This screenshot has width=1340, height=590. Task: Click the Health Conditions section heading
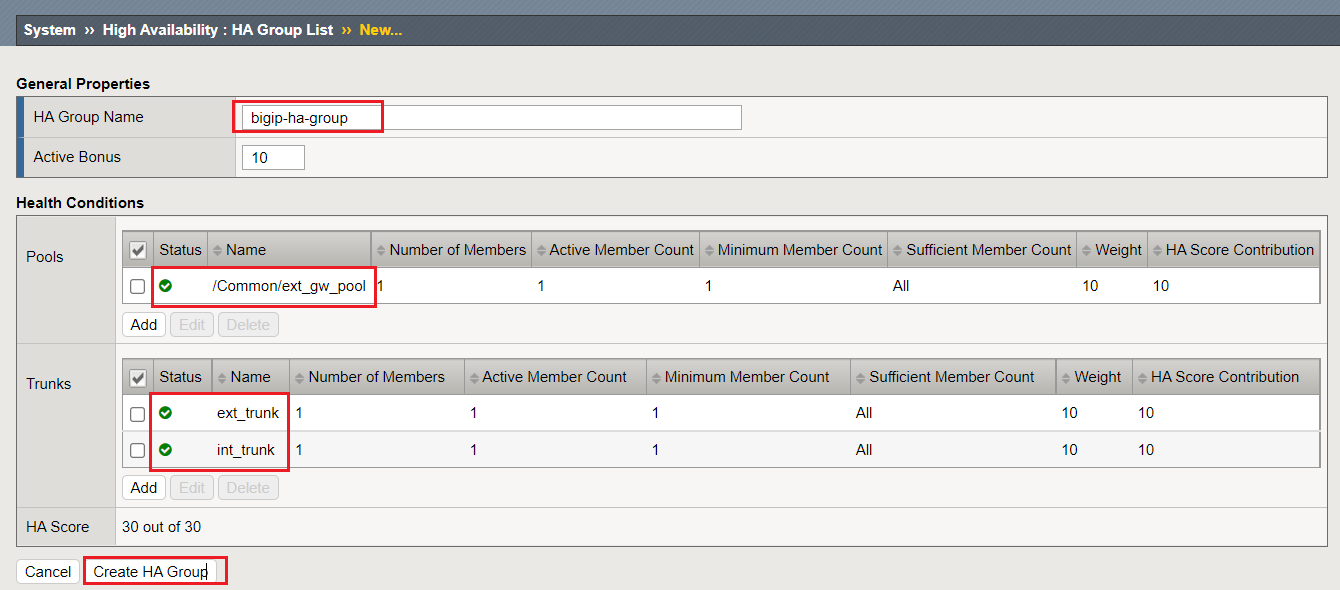pos(80,203)
